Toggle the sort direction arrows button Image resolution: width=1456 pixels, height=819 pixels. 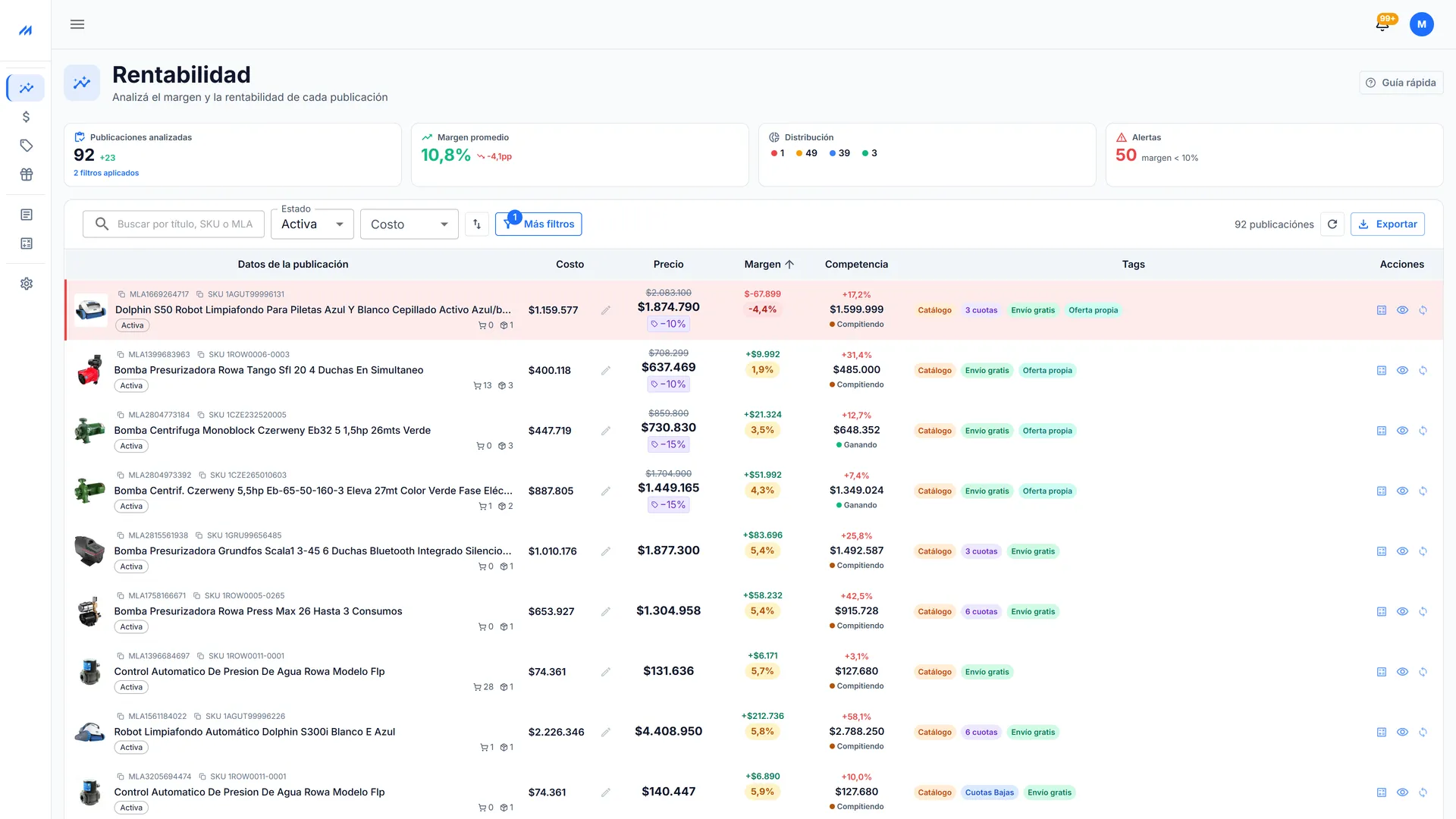click(x=477, y=224)
